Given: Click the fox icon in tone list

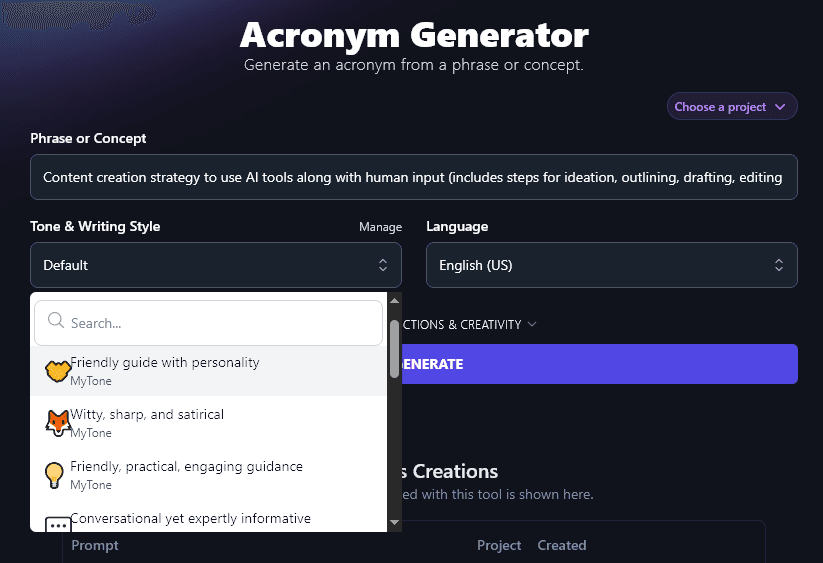Looking at the screenshot, I should [57, 423].
